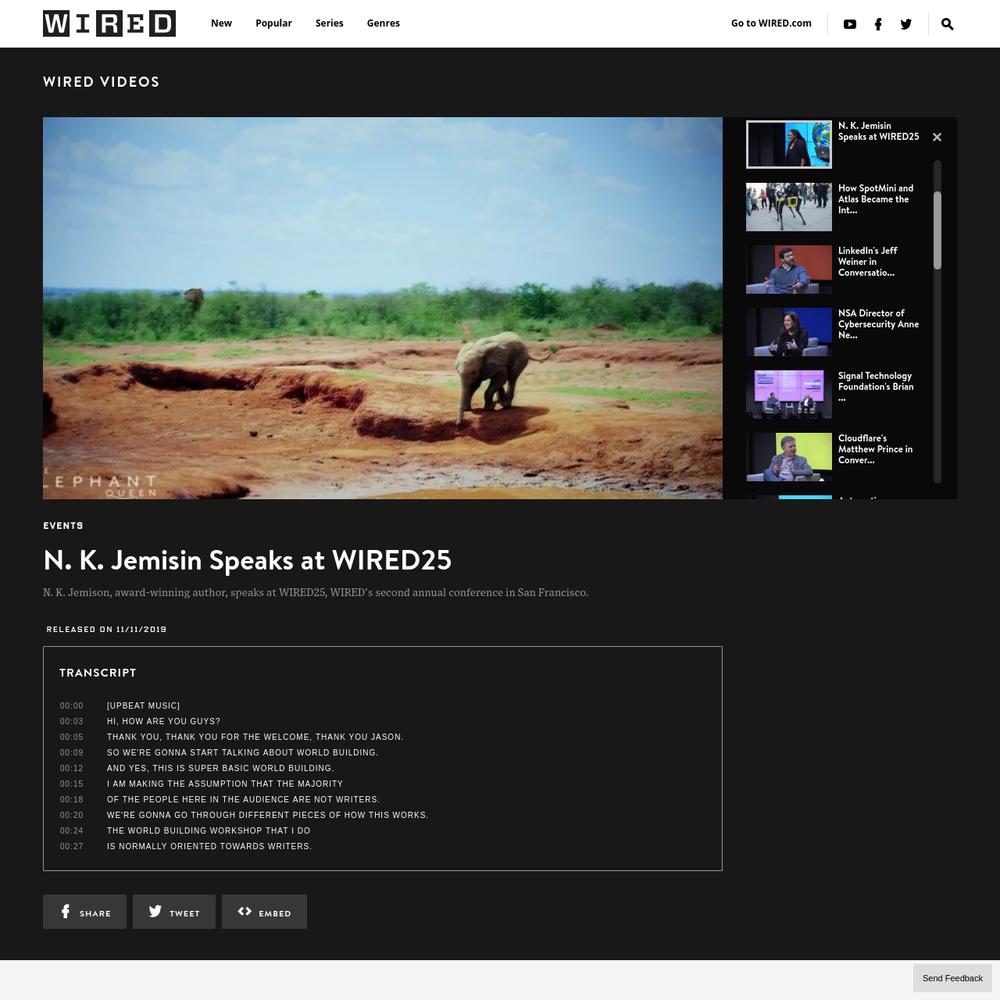Open the New menu item
1000x1000 pixels.
(x=221, y=23)
